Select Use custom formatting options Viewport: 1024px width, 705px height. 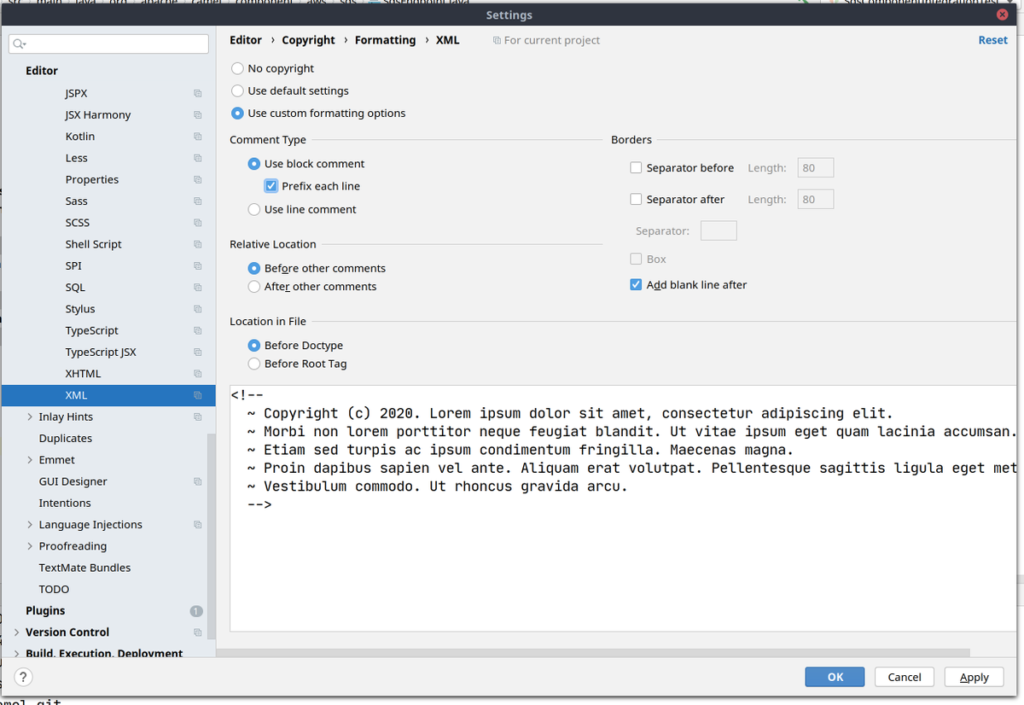tap(238, 113)
